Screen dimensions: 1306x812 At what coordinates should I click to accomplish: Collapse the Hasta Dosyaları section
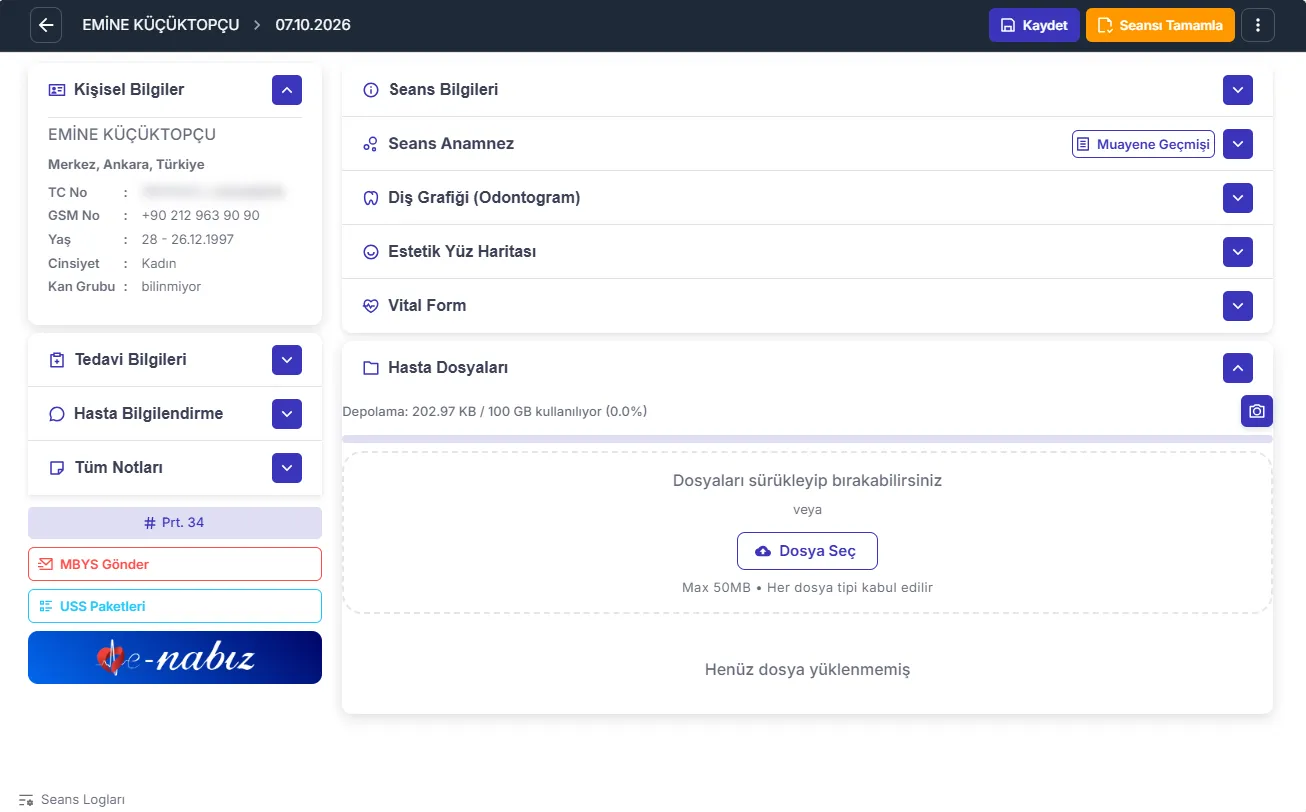point(1238,368)
